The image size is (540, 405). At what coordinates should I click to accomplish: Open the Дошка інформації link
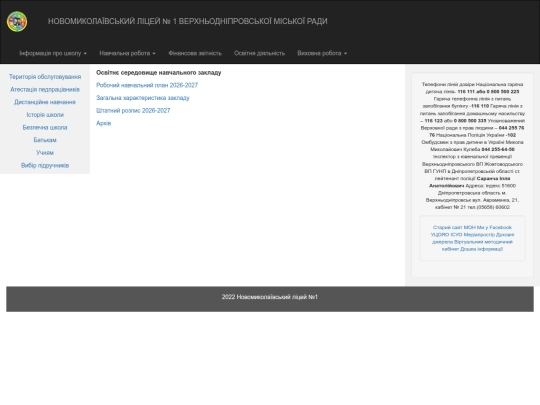[x=481, y=249]
